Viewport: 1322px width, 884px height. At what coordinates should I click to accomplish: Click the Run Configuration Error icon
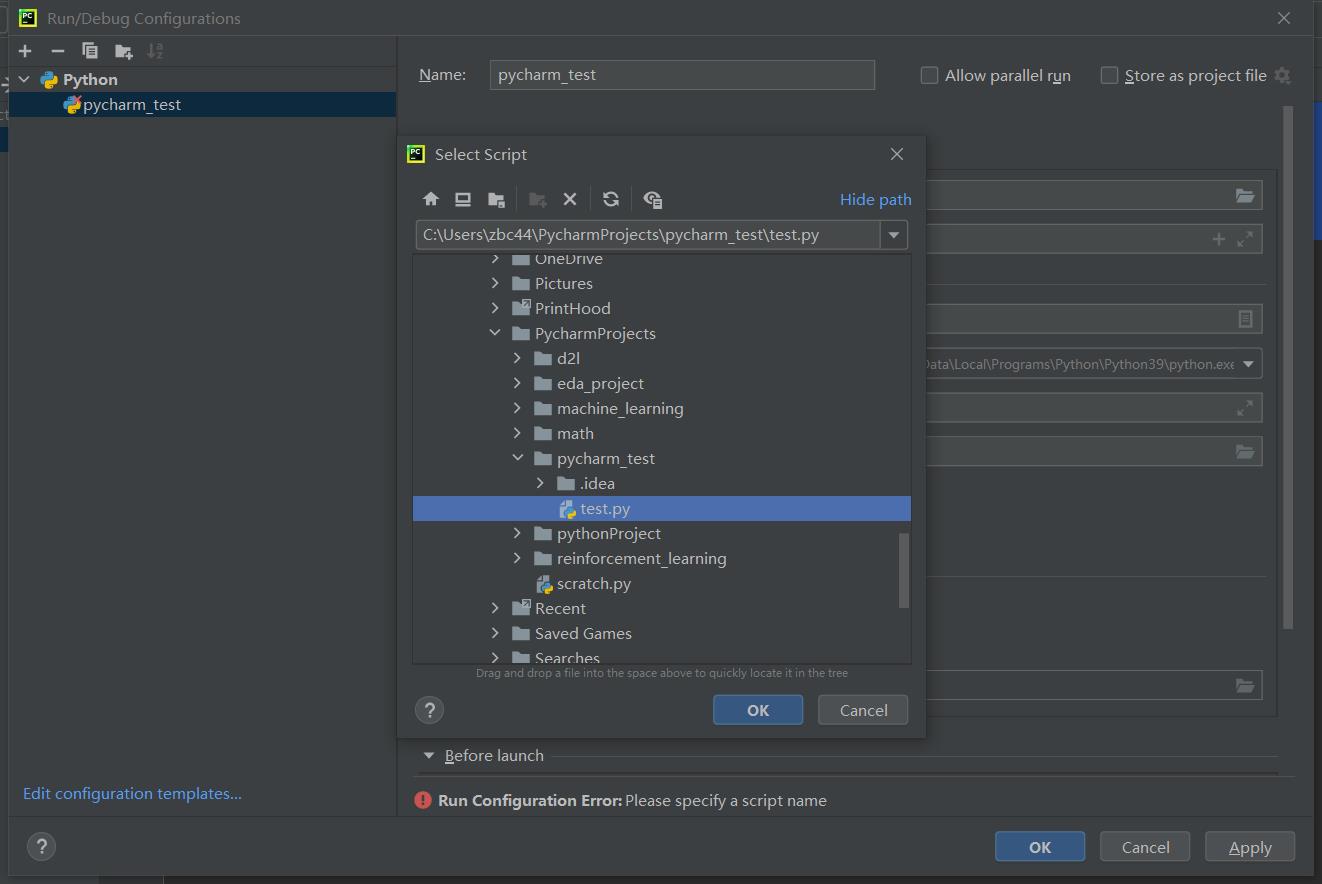coord(423,800)
